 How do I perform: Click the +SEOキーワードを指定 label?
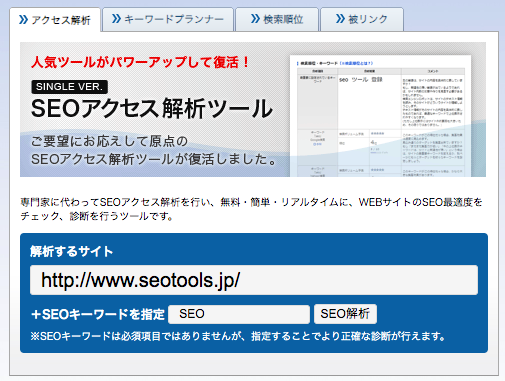click(98, 314)
